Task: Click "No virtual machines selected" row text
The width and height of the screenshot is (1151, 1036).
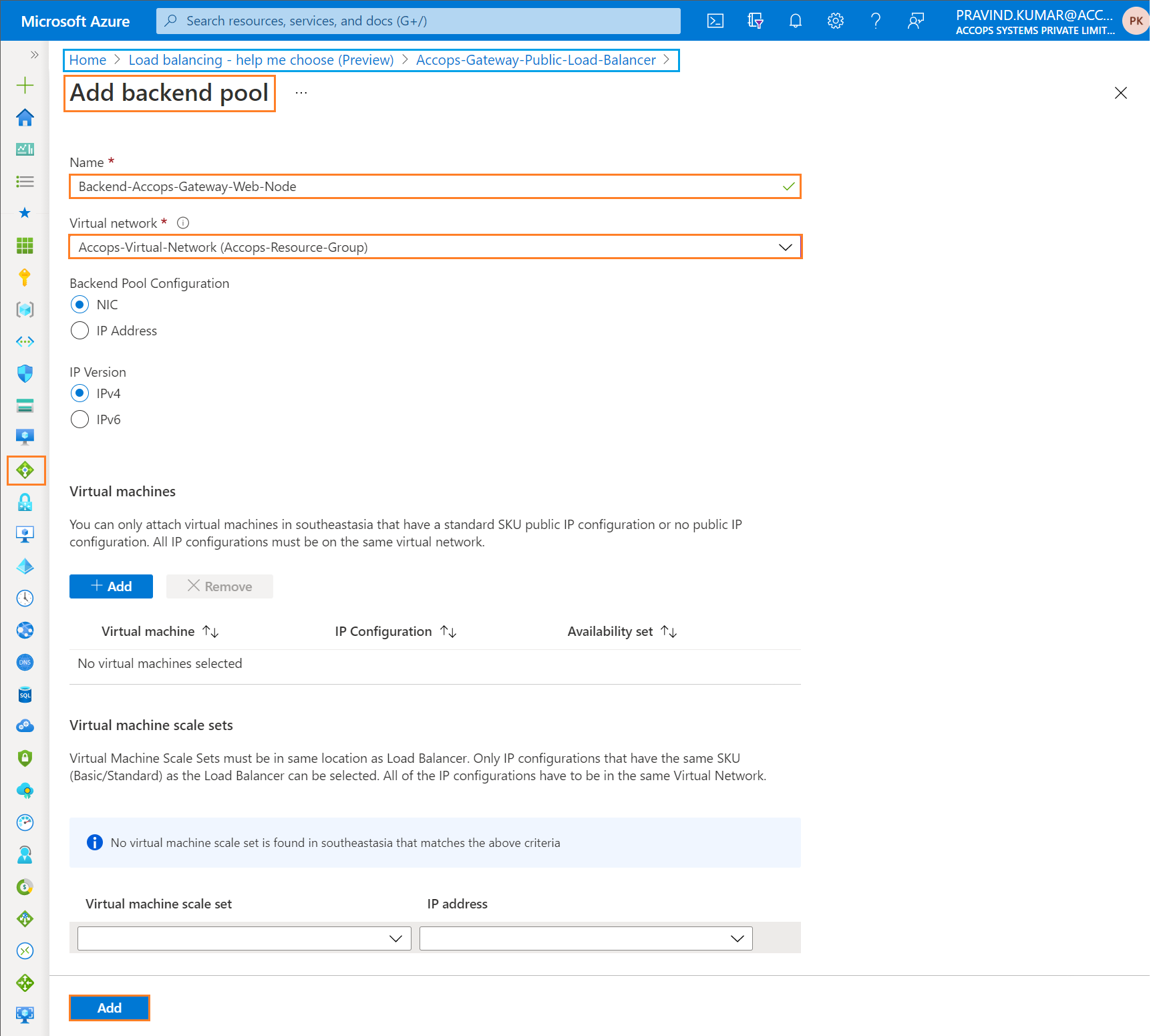Action: click(x=160, y=663)
